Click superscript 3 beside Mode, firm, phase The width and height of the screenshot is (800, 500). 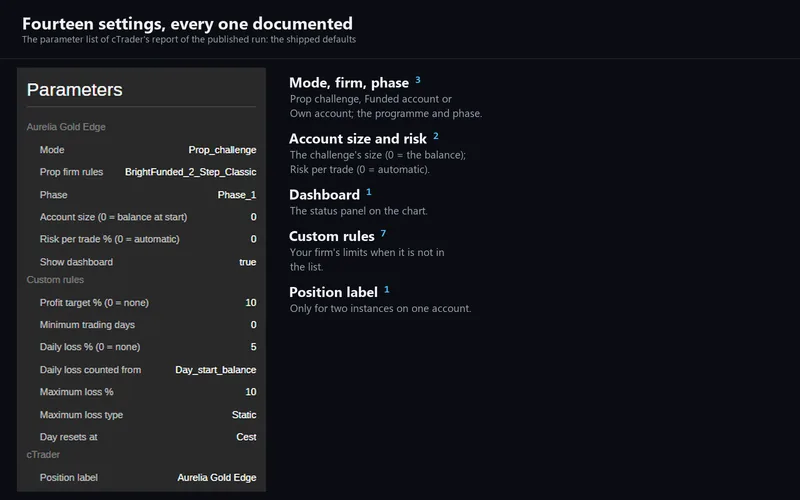418,80
